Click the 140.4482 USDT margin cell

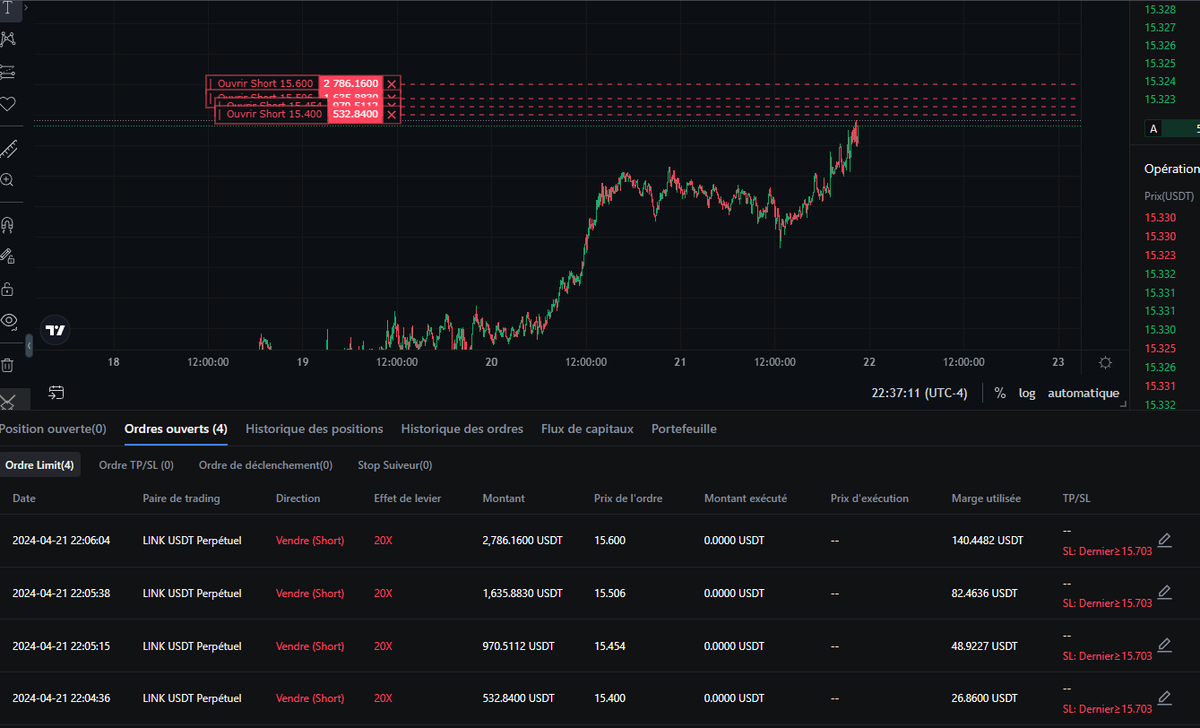point(988,540)
